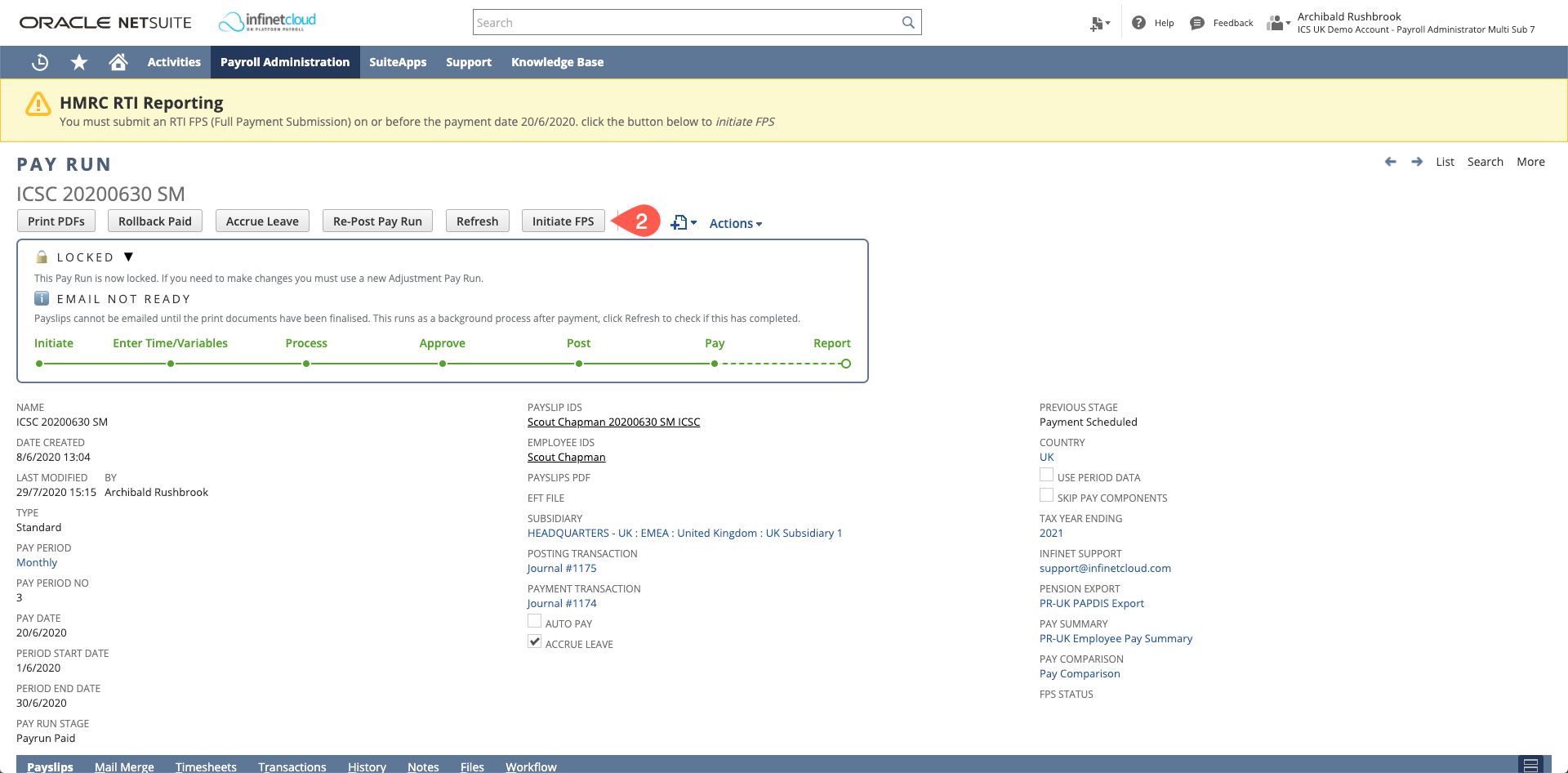Image resolution: width=1568 pixels, height=773 pixels.
Task: Open the Timesheets subtab
Action: click(x=206, y=766)
